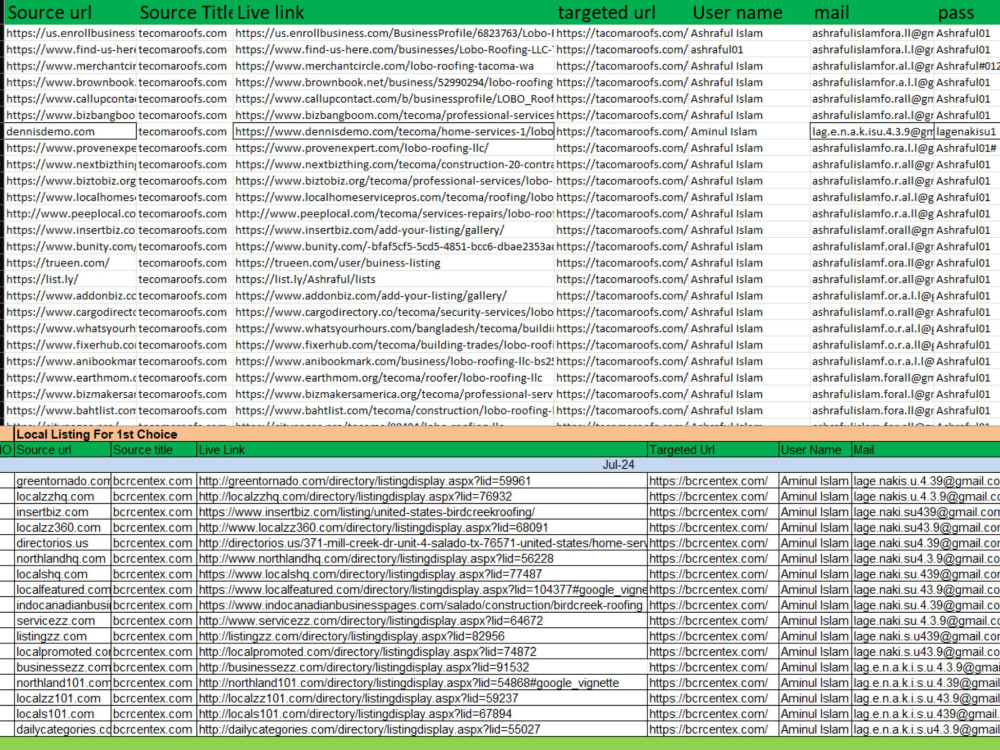Select the 'greentornado.com' source url cell
Viewport: 1000px width, 750px height.
(x=62, y=481)
